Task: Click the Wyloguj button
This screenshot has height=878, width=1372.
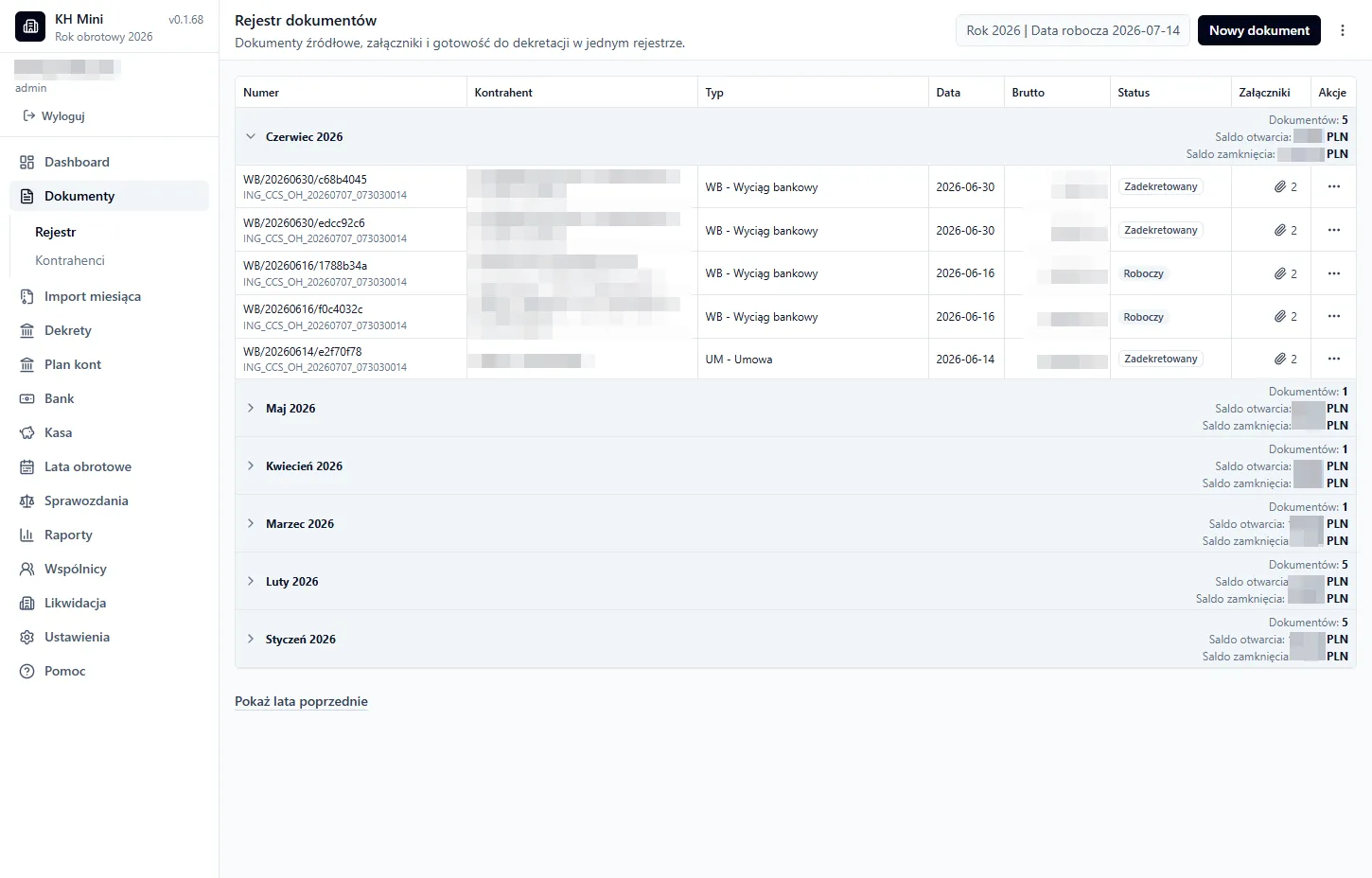Action: point(54,115)
